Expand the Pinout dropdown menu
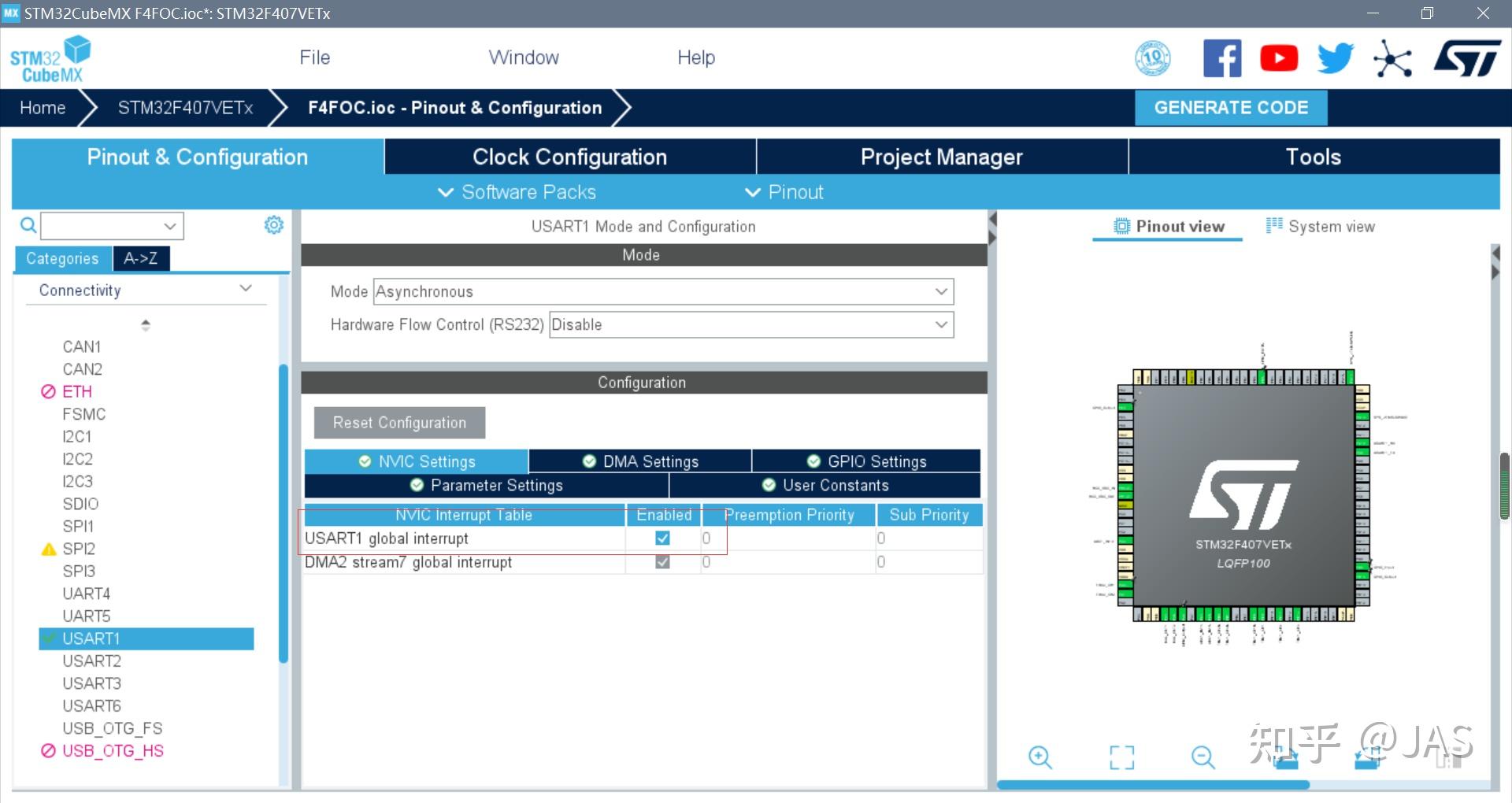The width and height of the screenshot is (1512, 803). pyautogui.click(x=784, y=192)
